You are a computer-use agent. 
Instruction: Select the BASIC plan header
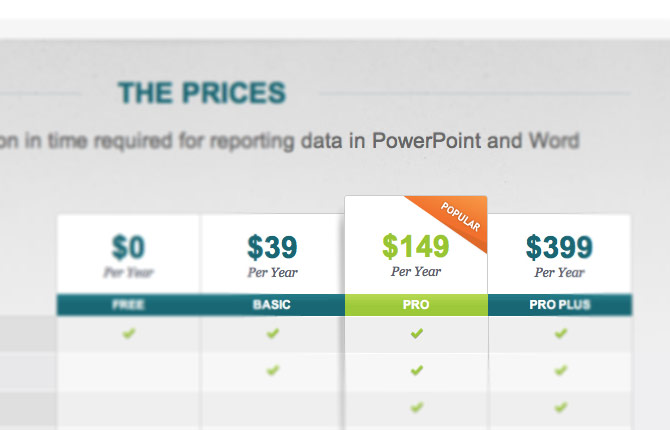point(273,305)
